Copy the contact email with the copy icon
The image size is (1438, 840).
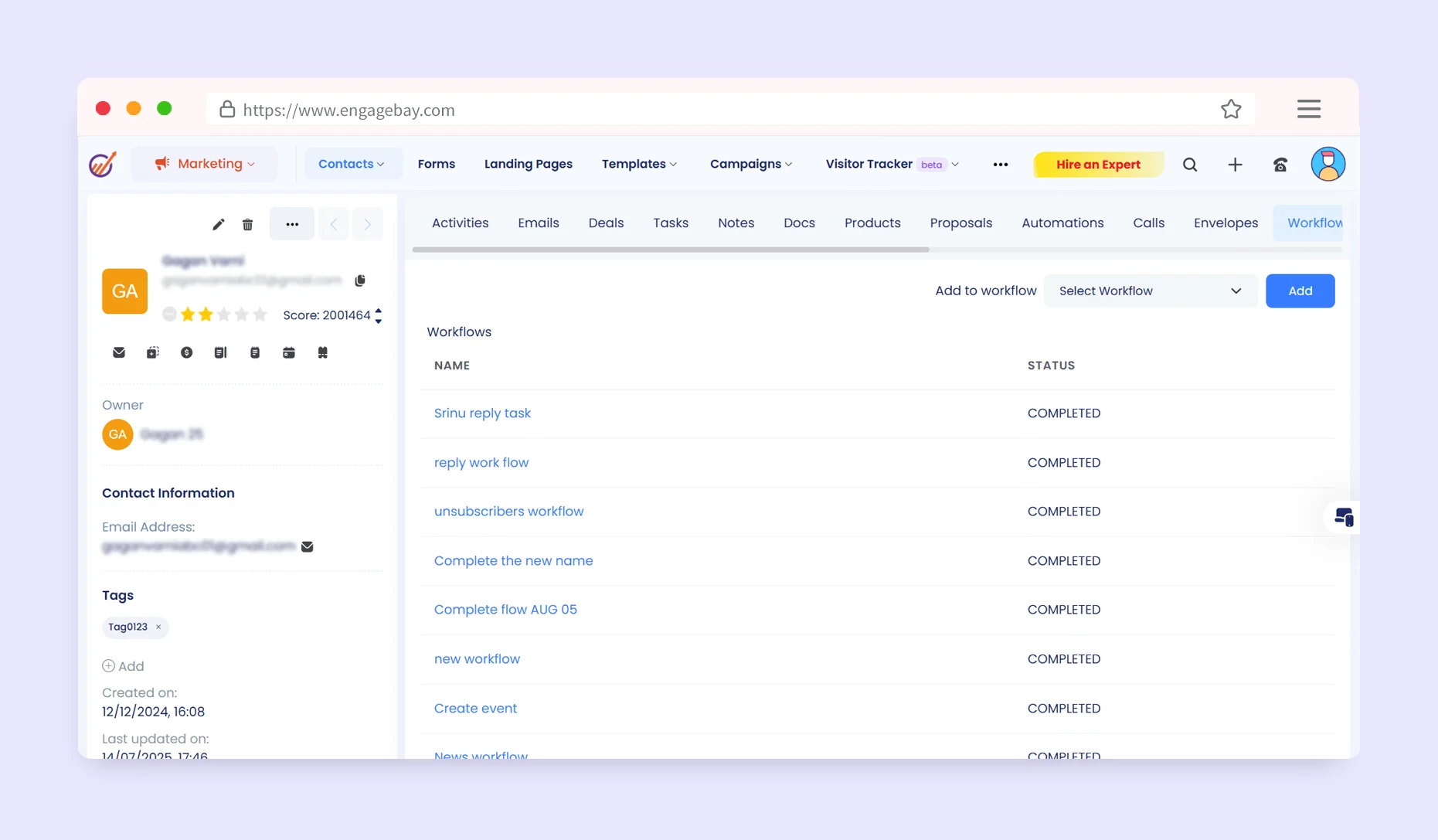point(360,281)
